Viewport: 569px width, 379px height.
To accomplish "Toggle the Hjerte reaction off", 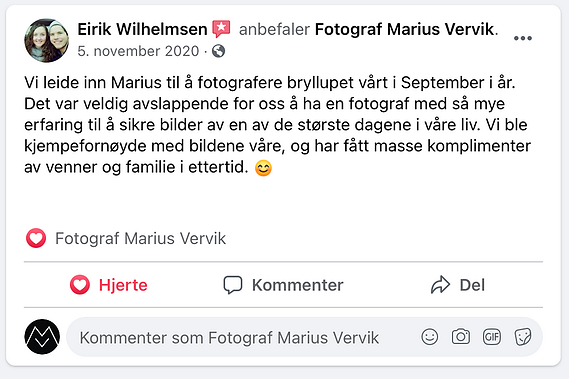I will click(x=109, y=285).
